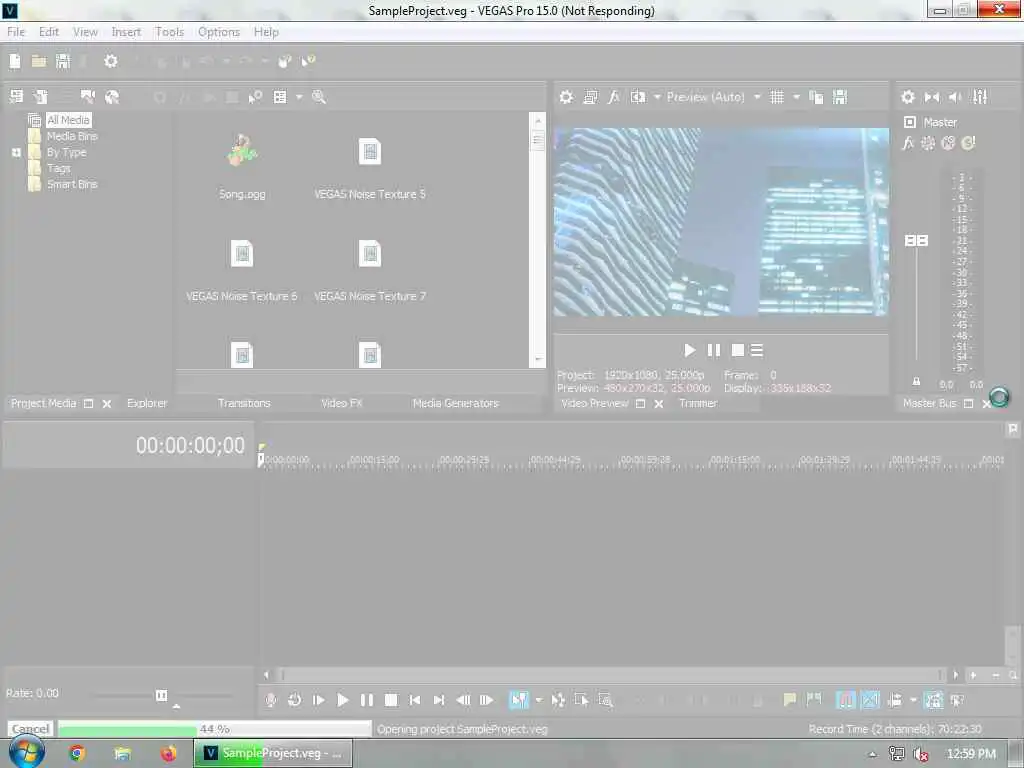
Task: Play the video preview window
Action: [x=690, y=351]
